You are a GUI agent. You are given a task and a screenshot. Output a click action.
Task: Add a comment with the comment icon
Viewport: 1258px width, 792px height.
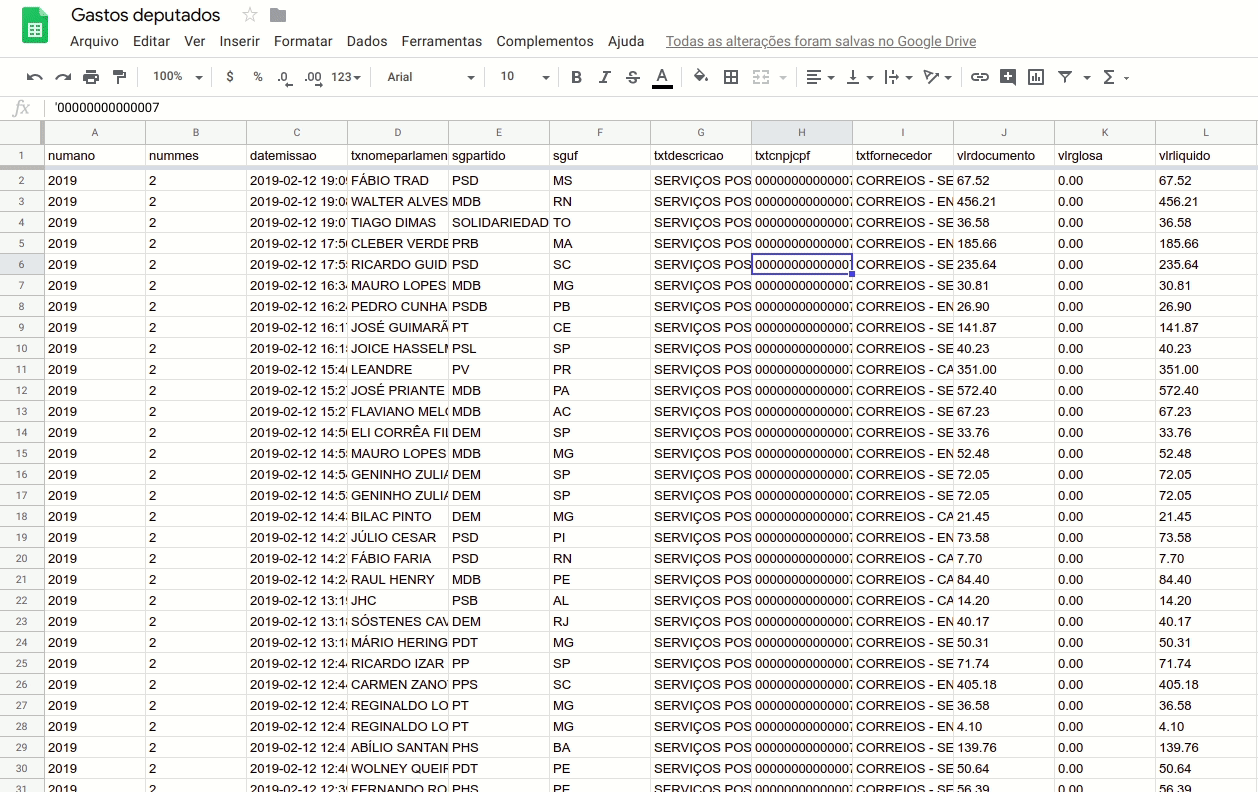click(x=1008, y=77)
